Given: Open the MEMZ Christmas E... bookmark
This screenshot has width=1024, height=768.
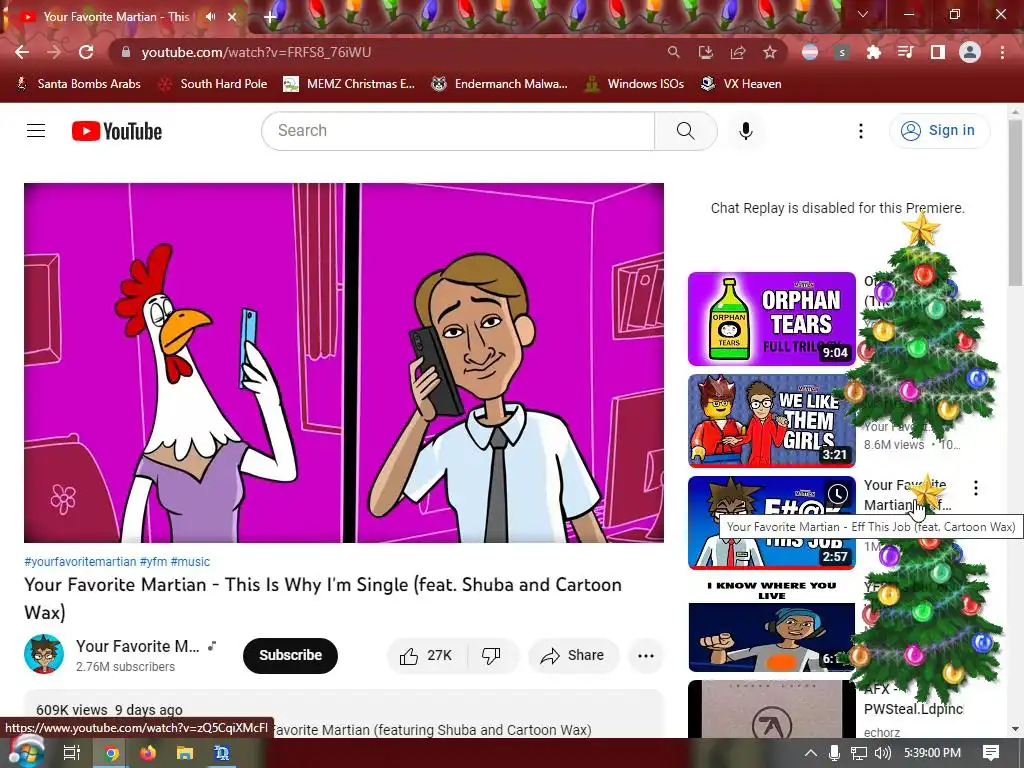Looking at the screenshot, I should 349,84.
